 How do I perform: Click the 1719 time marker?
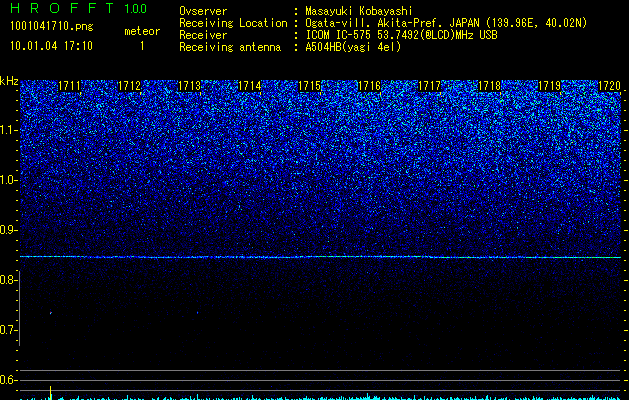(549, 86)
